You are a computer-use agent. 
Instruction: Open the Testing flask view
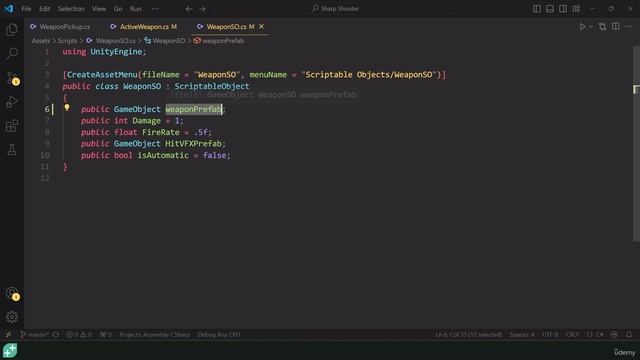point(12,150)
